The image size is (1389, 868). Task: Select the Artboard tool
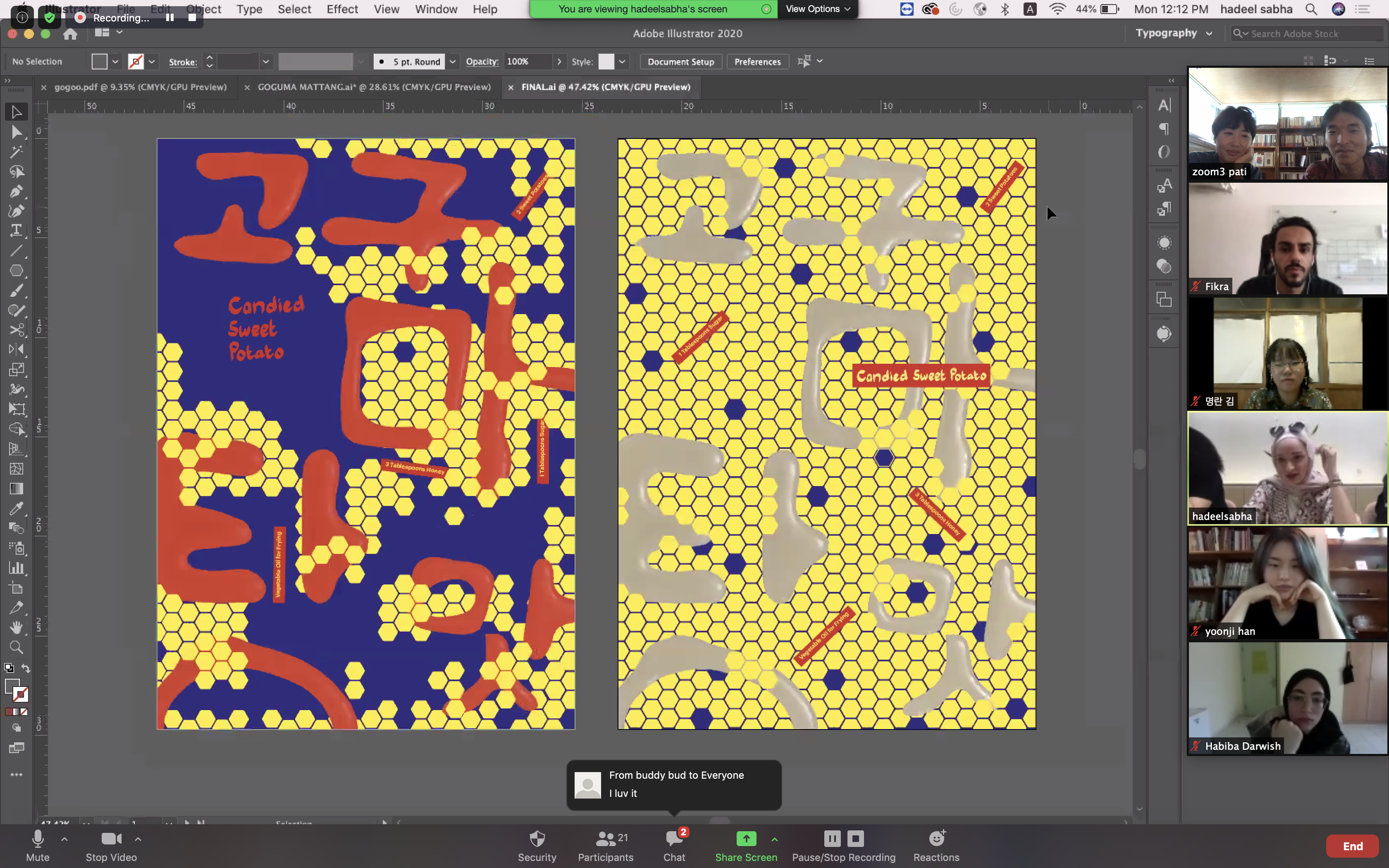pos(16,588)
